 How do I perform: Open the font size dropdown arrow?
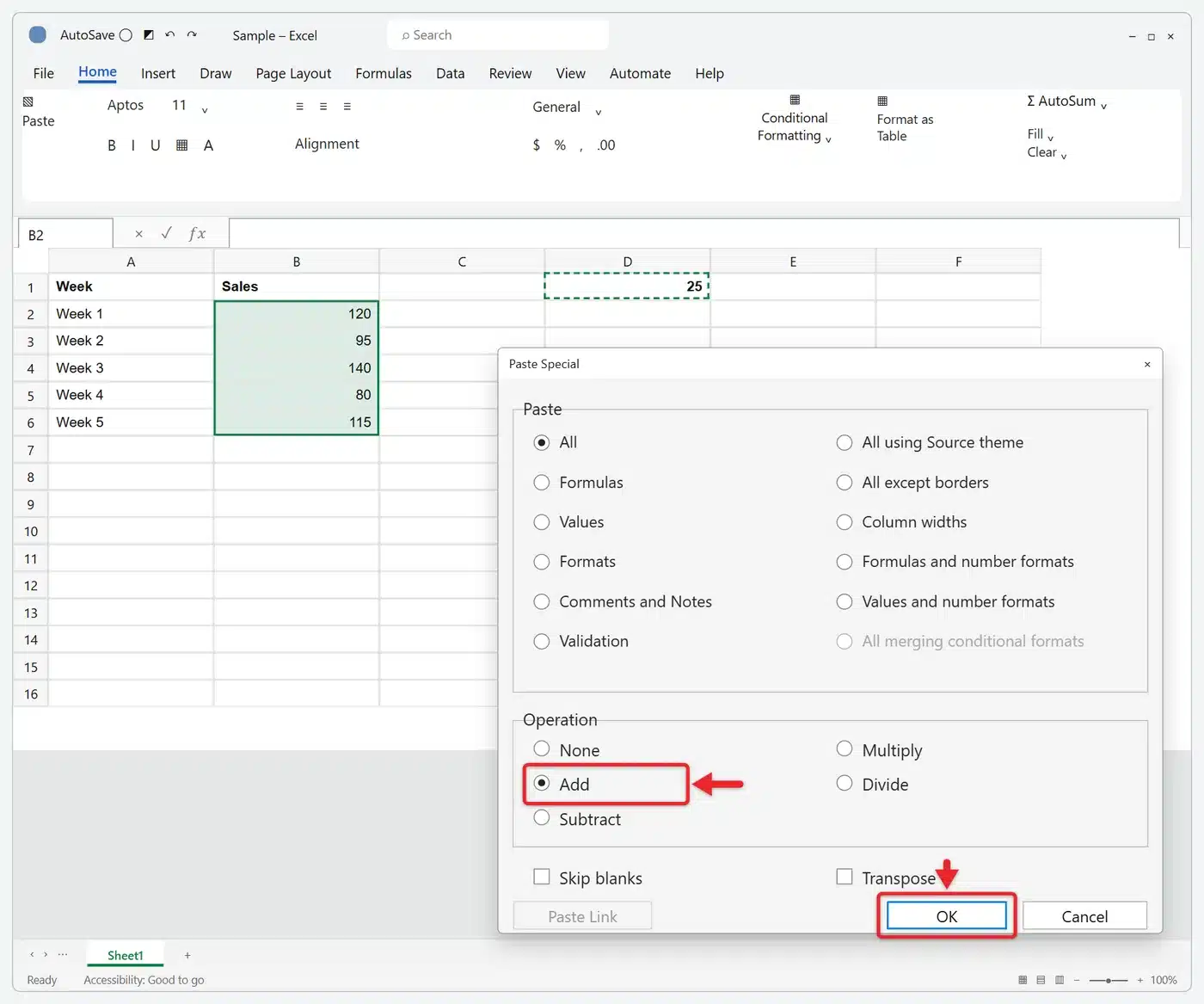coord(205,109)
